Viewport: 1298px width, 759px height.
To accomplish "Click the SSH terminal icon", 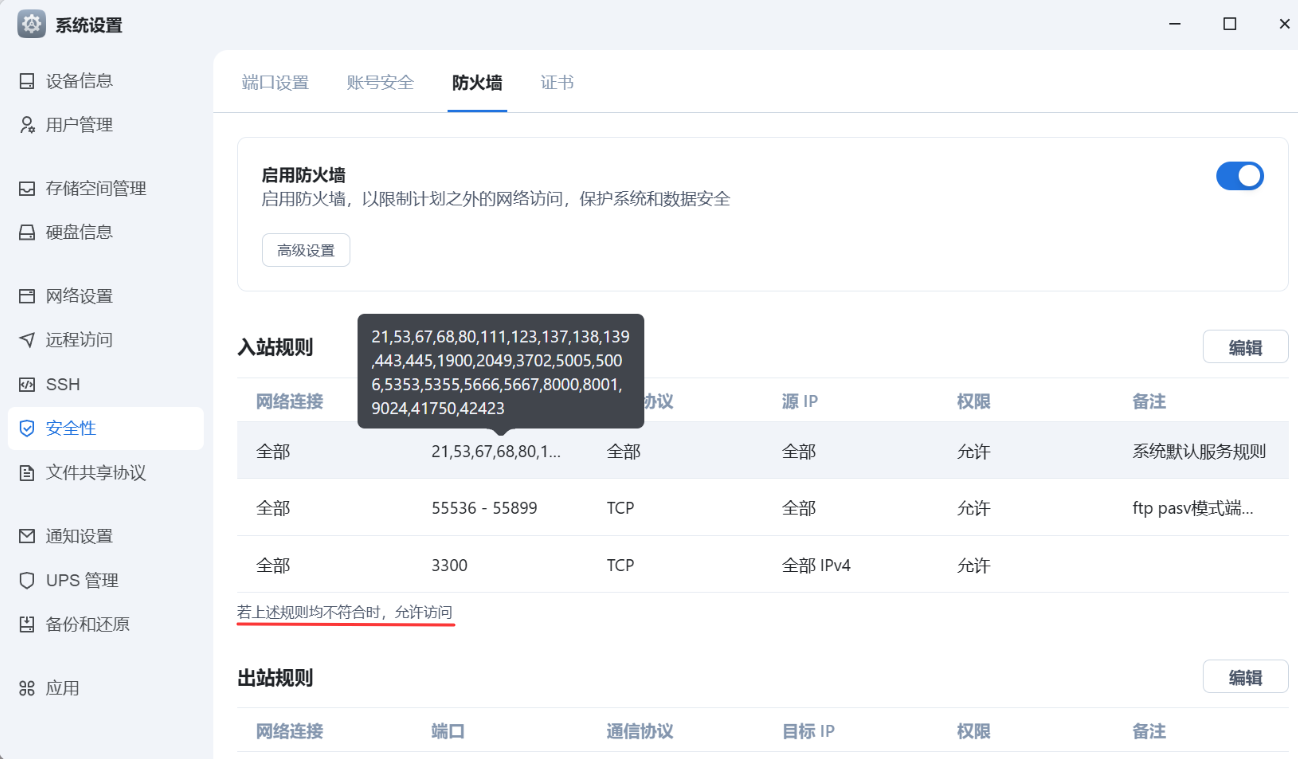I will coord(27,384).
